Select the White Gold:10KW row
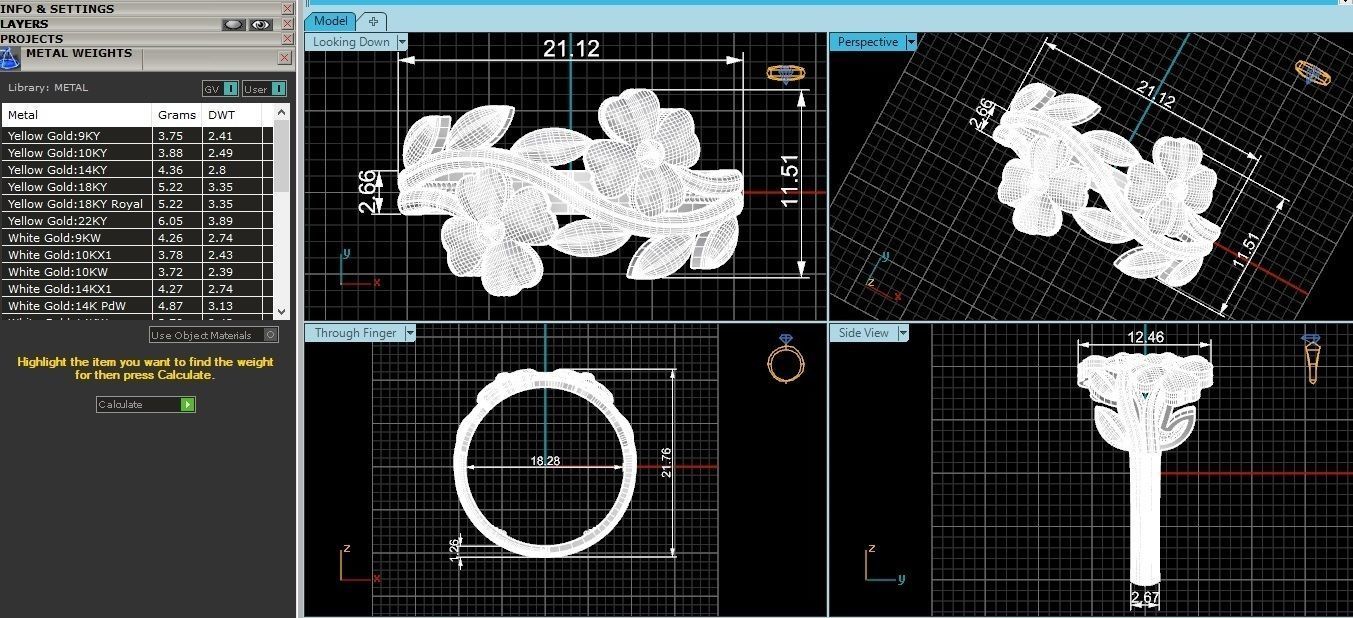The height and width of the screenshot is (618, 1353). coord(137,272)
